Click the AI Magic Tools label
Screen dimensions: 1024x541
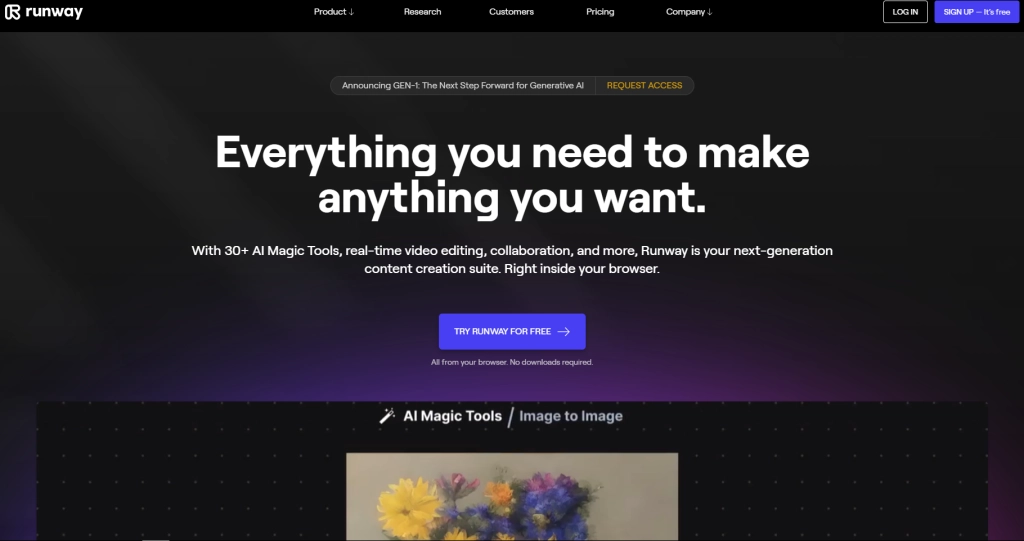coord(452,416)
